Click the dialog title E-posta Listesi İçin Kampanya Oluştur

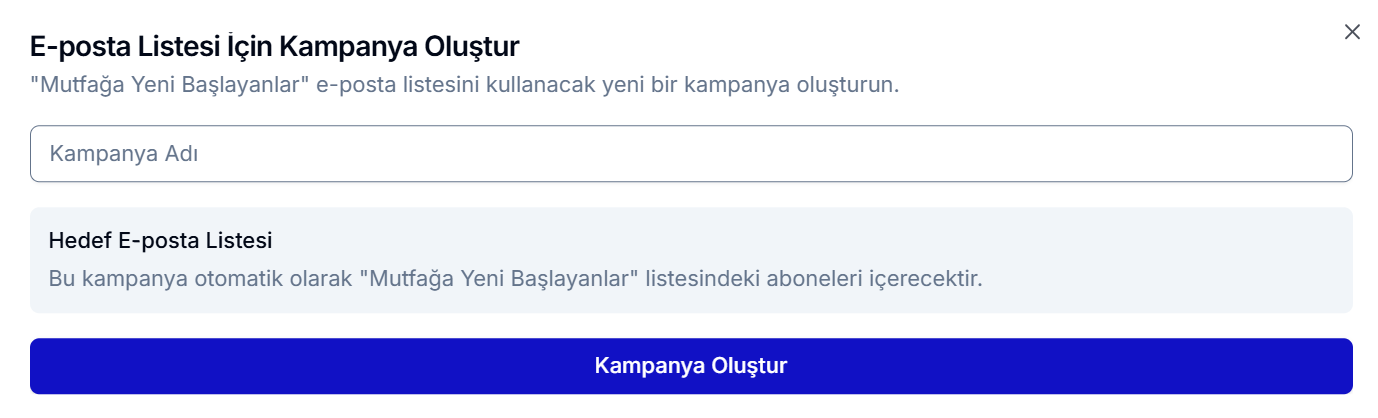click(275, 46)
